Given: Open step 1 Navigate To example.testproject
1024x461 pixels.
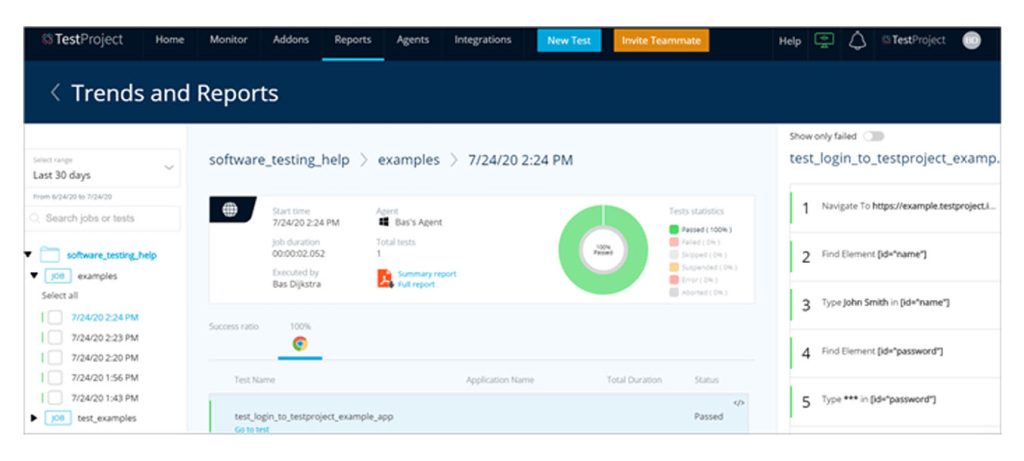Looking at the screenshot, I should click(895, 207).
